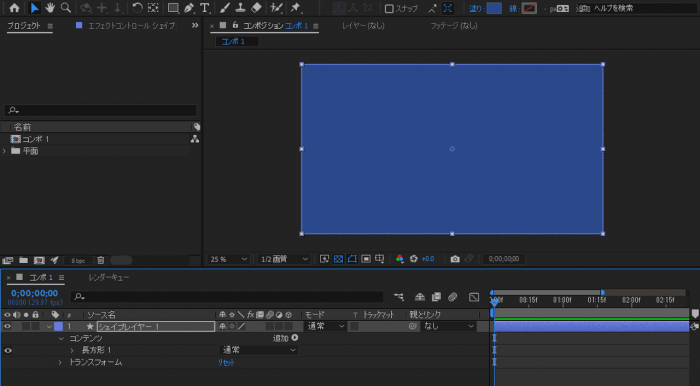
Task: Select the Pen tool
Action: pos(189,8)
